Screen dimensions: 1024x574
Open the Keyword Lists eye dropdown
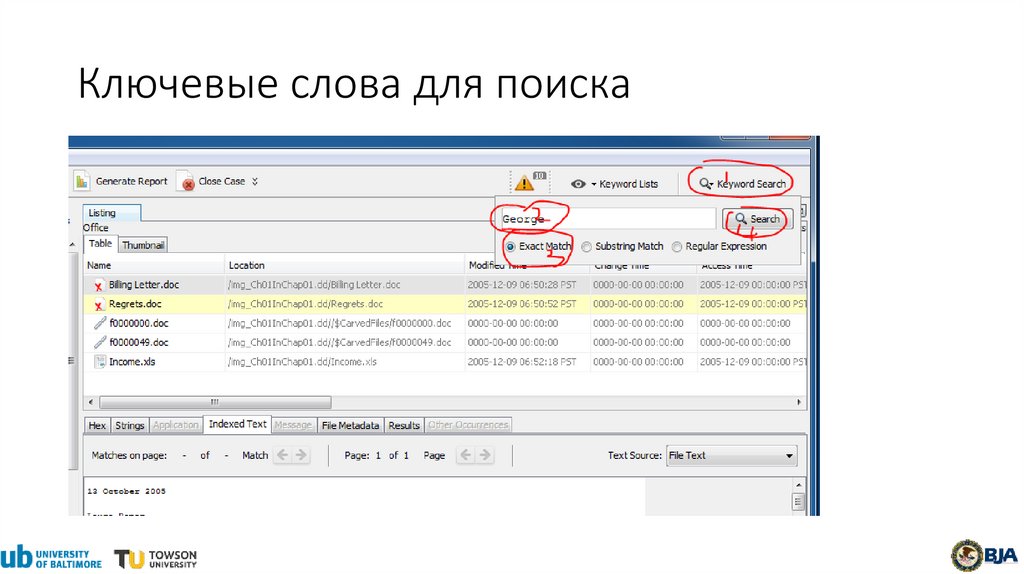(x=579, y=184)
